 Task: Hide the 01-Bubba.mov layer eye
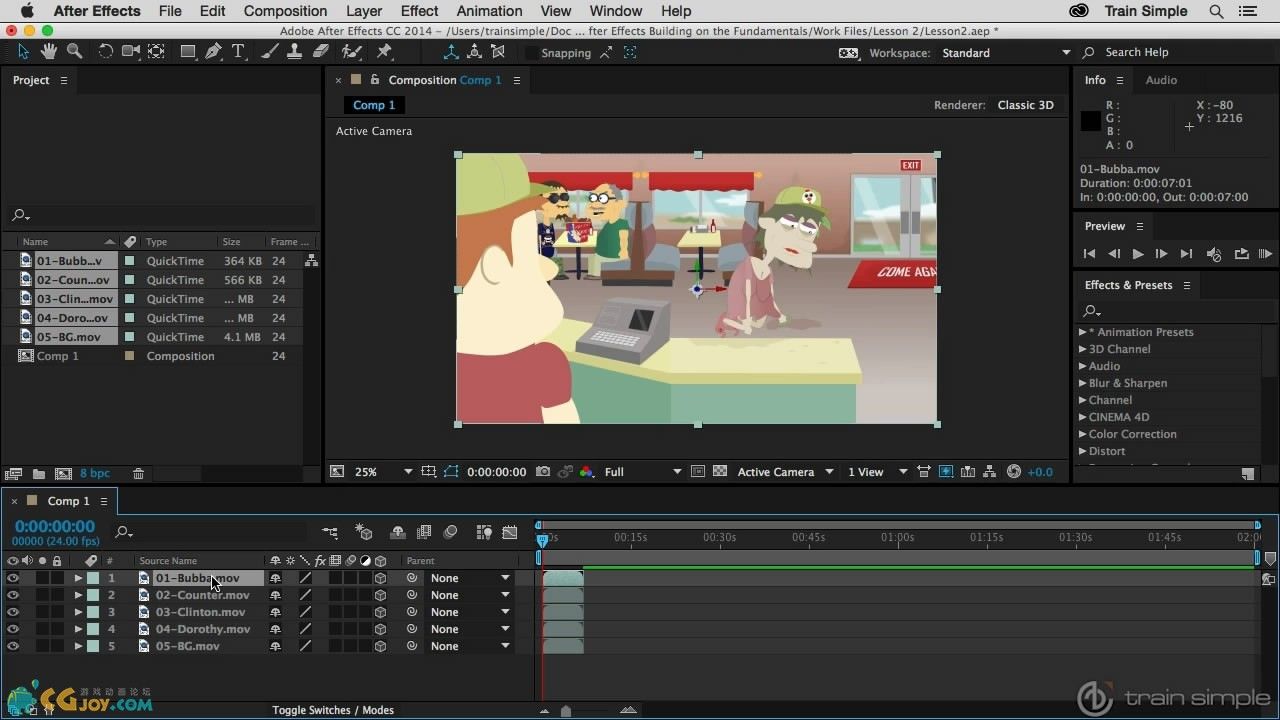[13, 578]
